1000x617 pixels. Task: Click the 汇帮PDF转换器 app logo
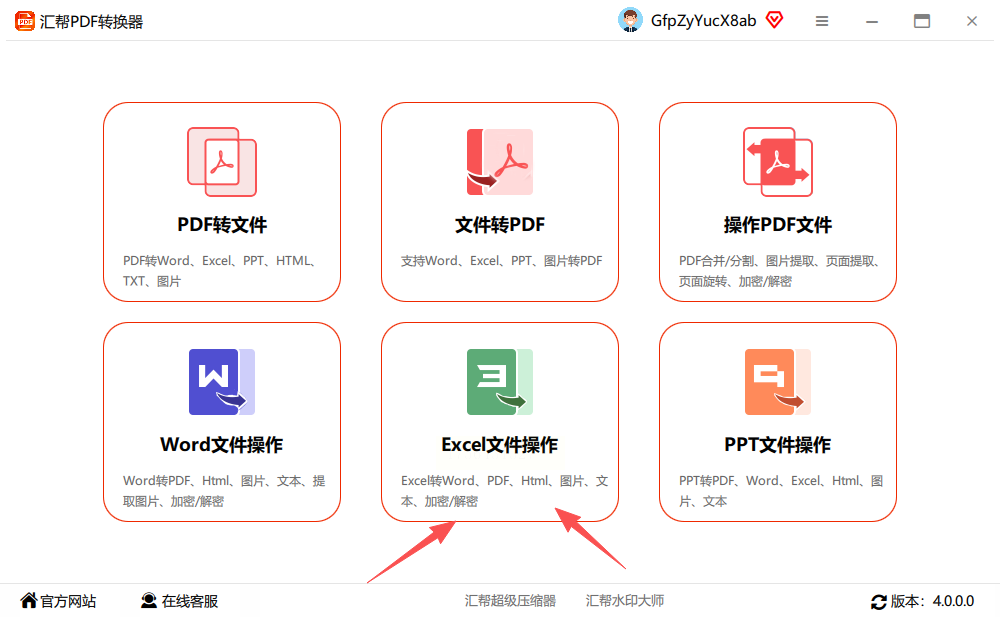tap(25, 21)
